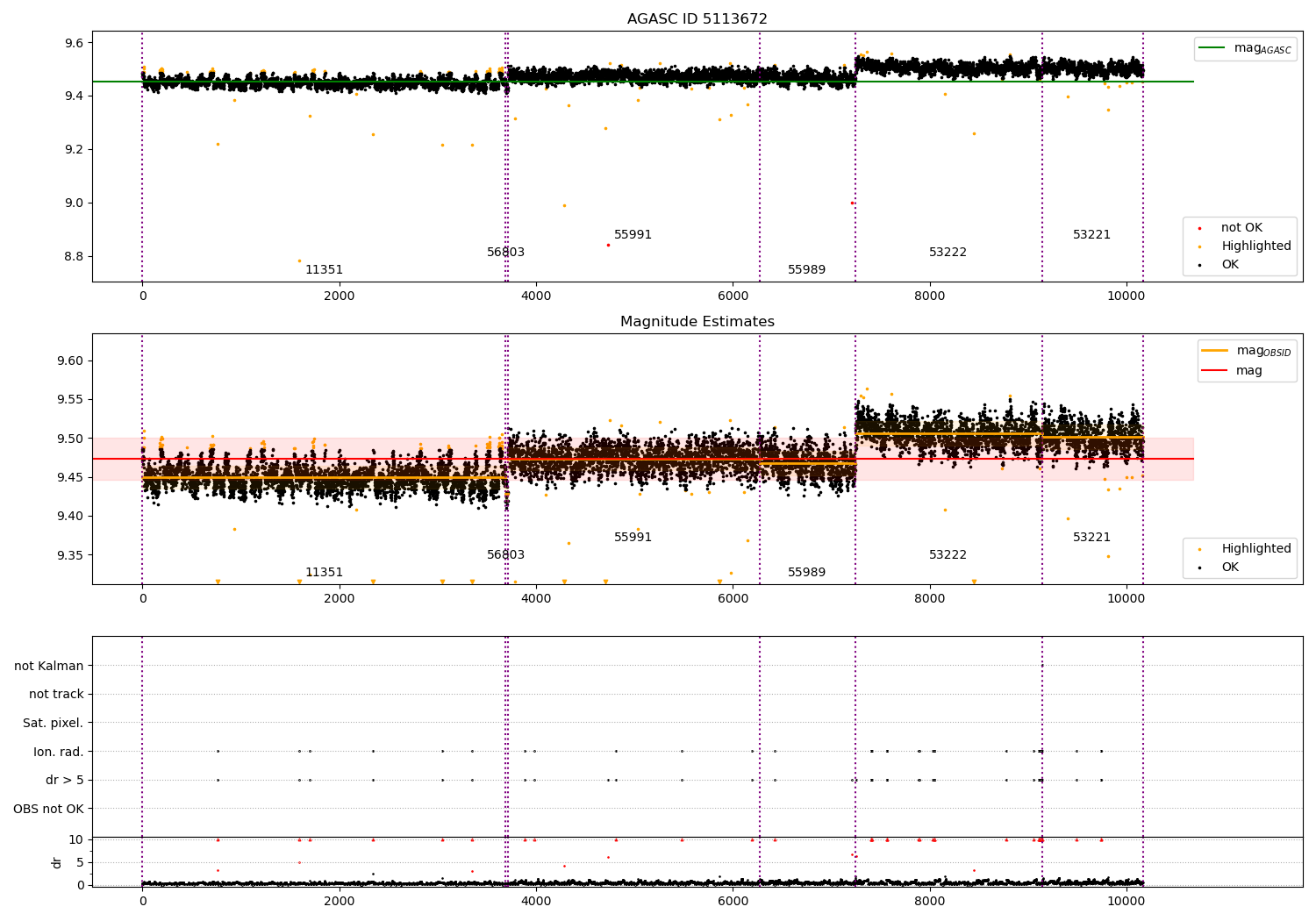1316x921 pixels.
Task: Click OBSID label 55991 in top plot
Action: click(x=633, y=235)
